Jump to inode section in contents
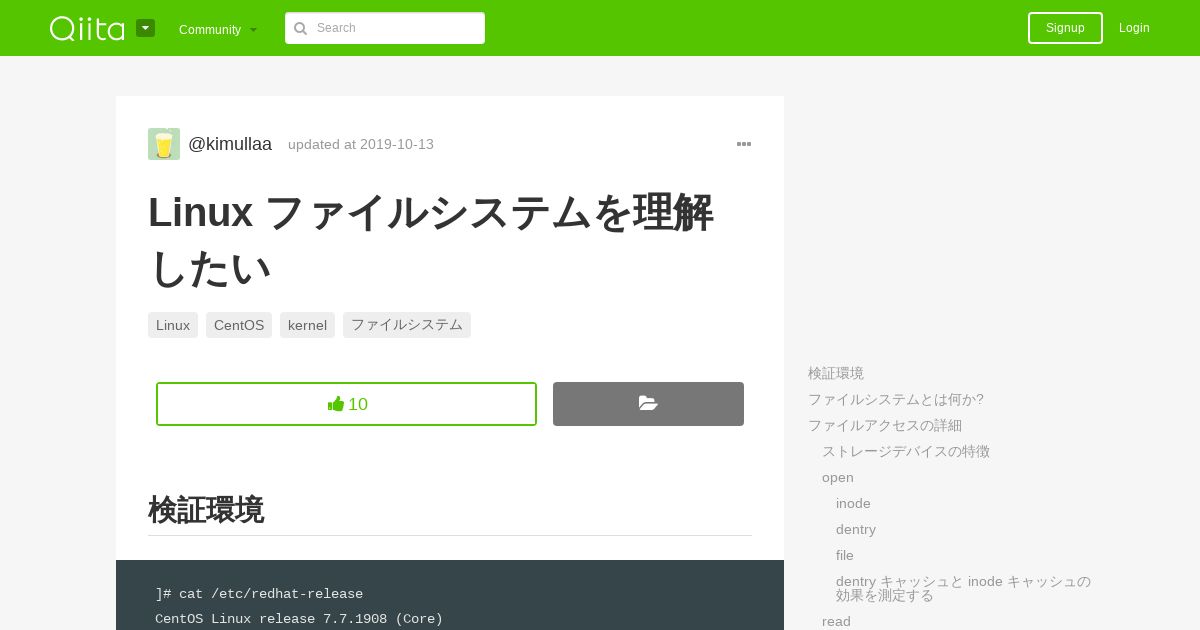The image size is (1200, 630). pos(853,503)
